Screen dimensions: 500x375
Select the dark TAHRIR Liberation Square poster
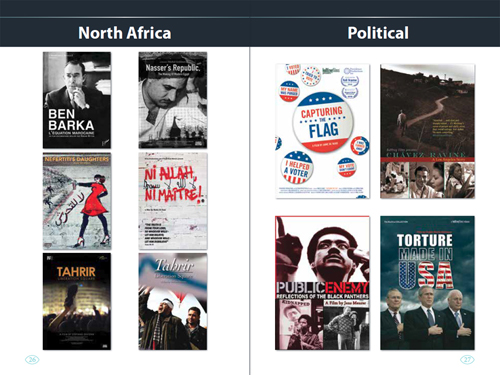coord(77,301)
